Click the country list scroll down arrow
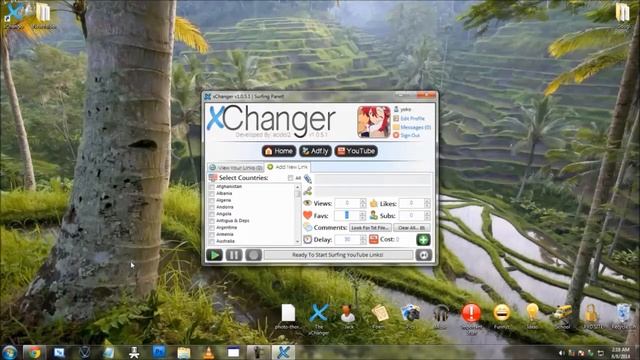Viewport: 640px width, 360px height. tap(298, 242)
